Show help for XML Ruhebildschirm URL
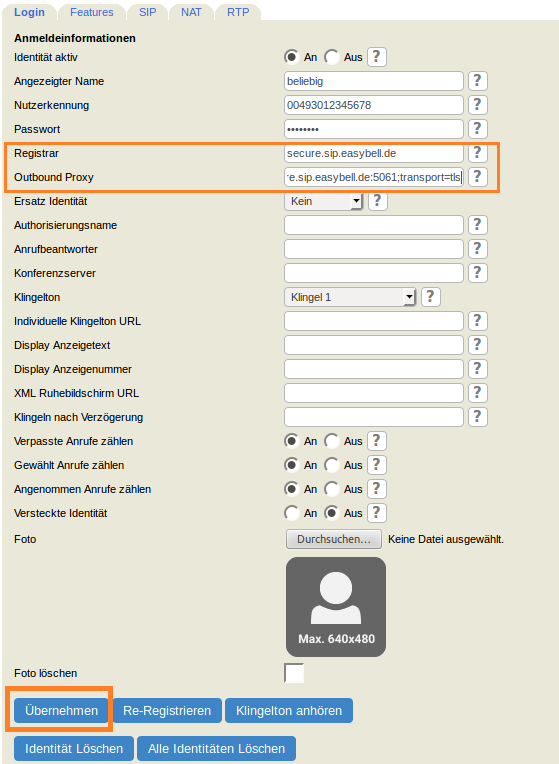This screenshot has width=559, height=764. point(478,393)
